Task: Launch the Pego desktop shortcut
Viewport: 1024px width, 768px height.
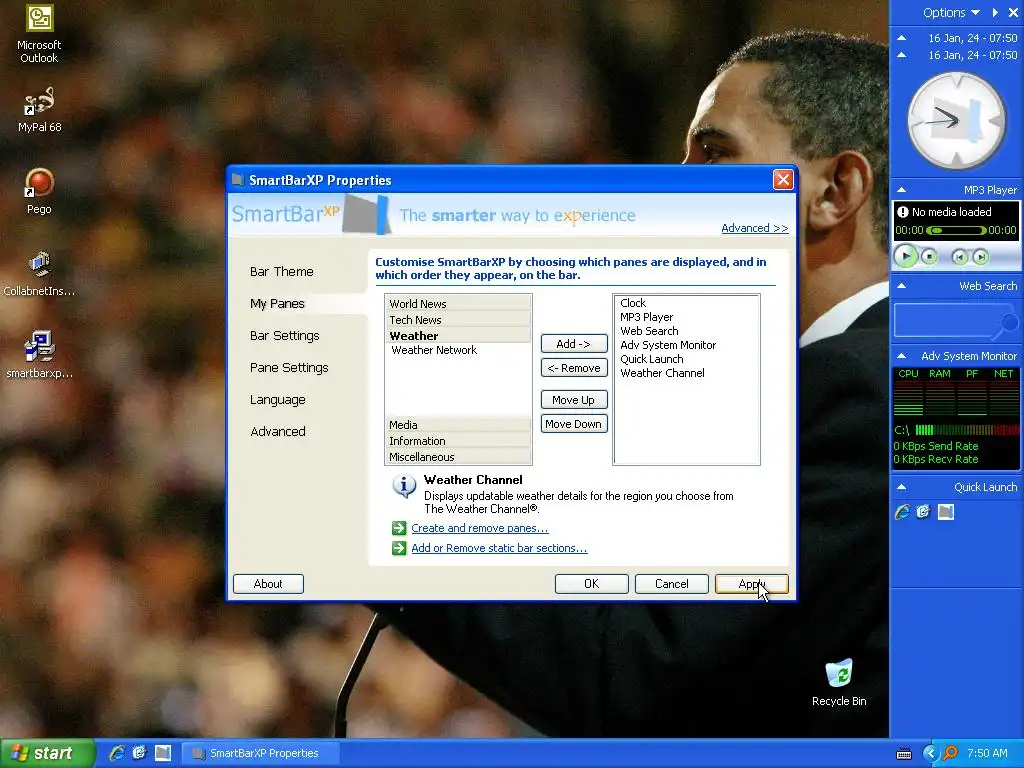Action: (x=39, y=191)
